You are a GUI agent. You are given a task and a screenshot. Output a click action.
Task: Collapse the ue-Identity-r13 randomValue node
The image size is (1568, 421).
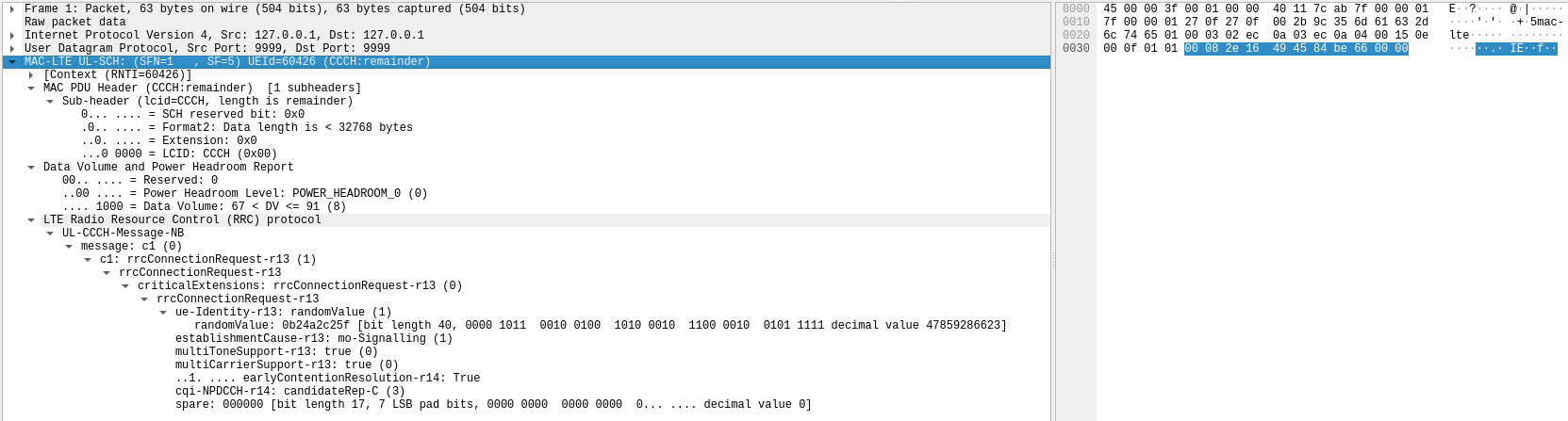point(163,313)
